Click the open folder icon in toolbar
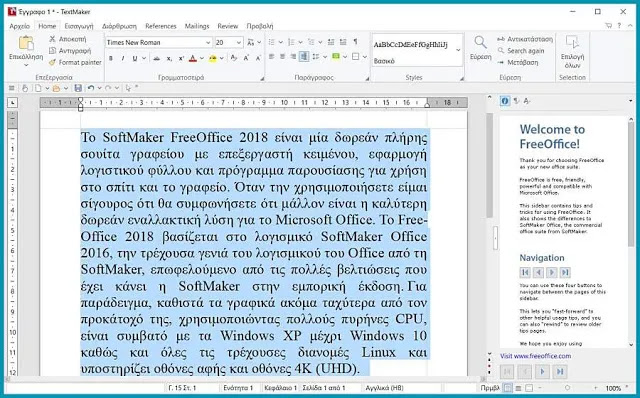640x398 pixels. pyautogui.click(x=56, y=88)
